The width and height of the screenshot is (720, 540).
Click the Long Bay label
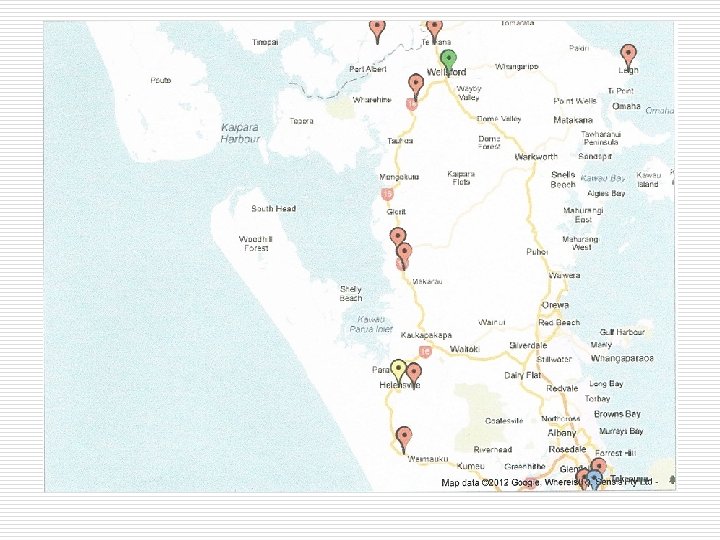606,383
